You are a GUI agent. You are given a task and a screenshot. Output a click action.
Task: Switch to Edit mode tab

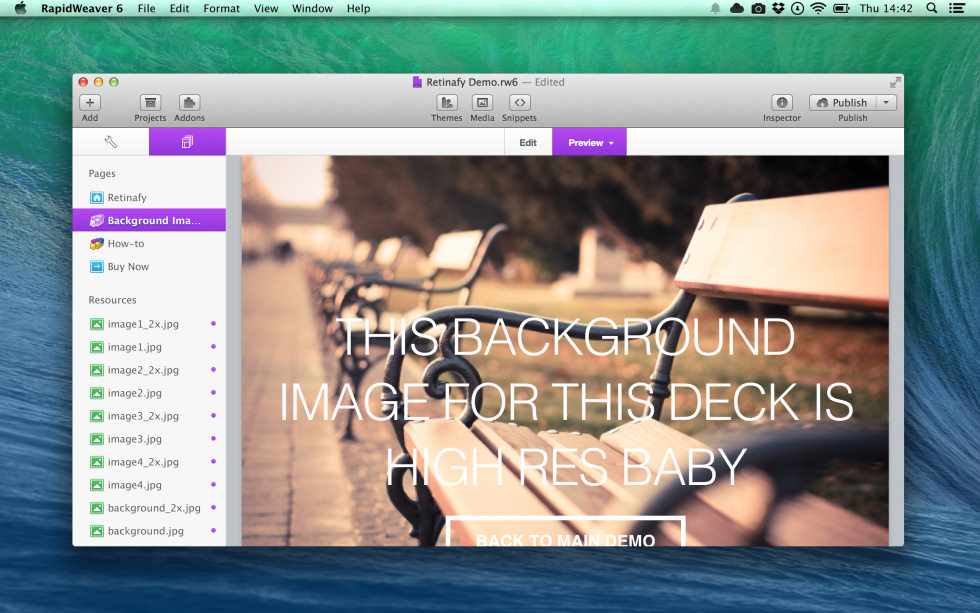[x=528, y=142]
